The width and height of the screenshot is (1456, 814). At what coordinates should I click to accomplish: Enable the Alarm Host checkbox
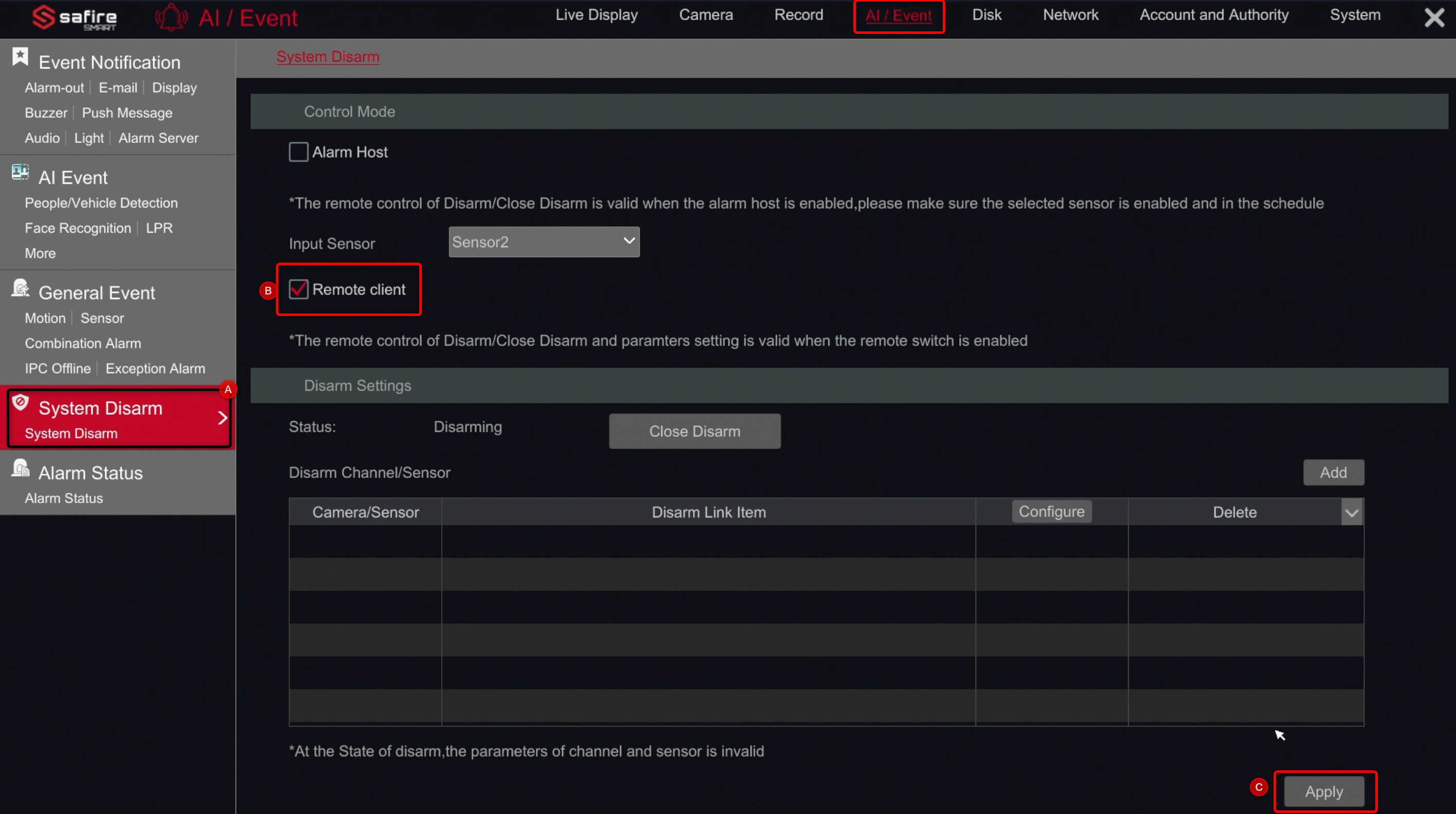[x=298, y=152]
